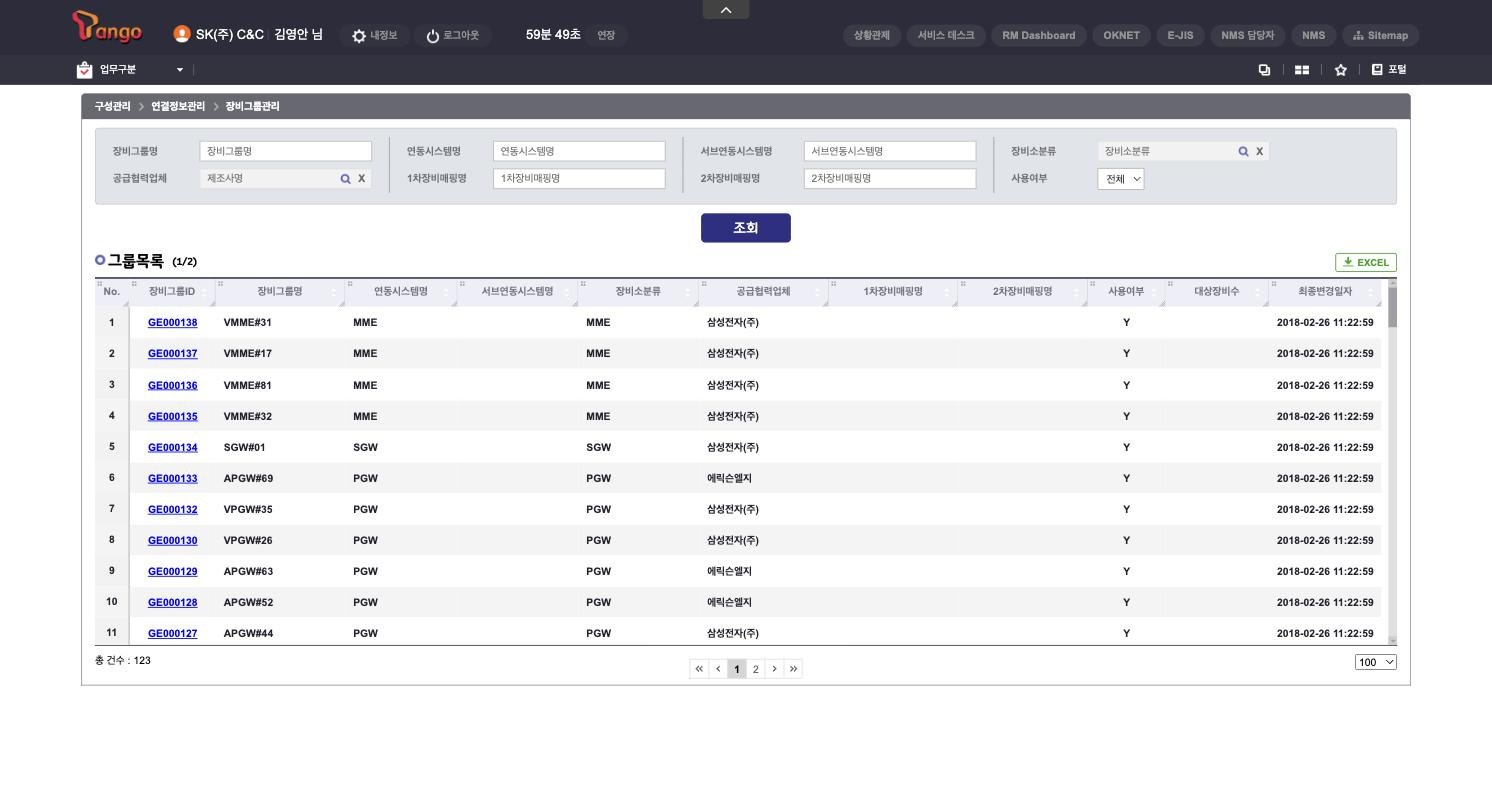Click the user avatar icon next to SK(주) C&C
The height and width of the screenshot is (812, 1492).
pyautogui.click(x=182, y=34)
